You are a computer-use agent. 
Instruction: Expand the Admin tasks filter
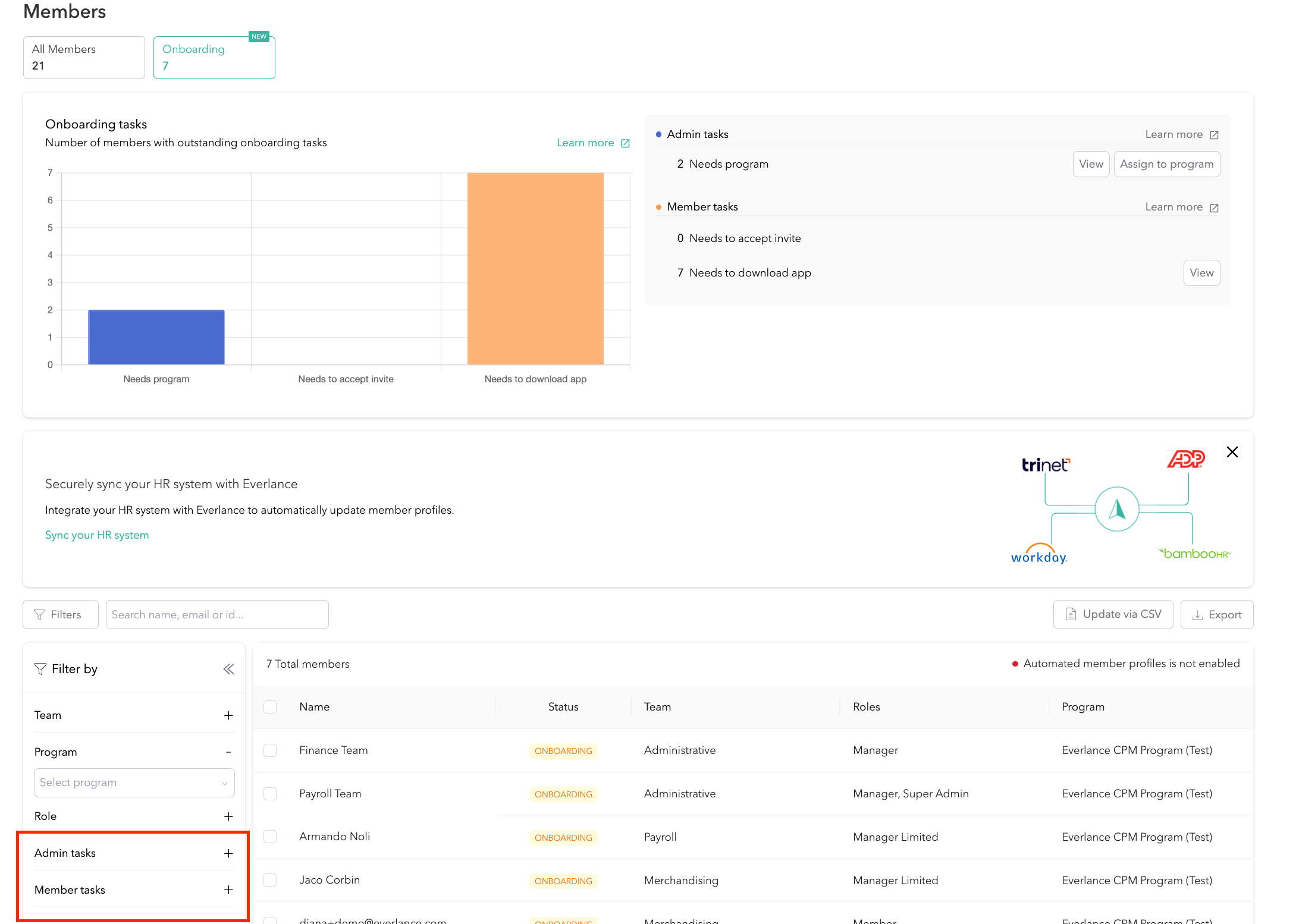coord(228,853)
